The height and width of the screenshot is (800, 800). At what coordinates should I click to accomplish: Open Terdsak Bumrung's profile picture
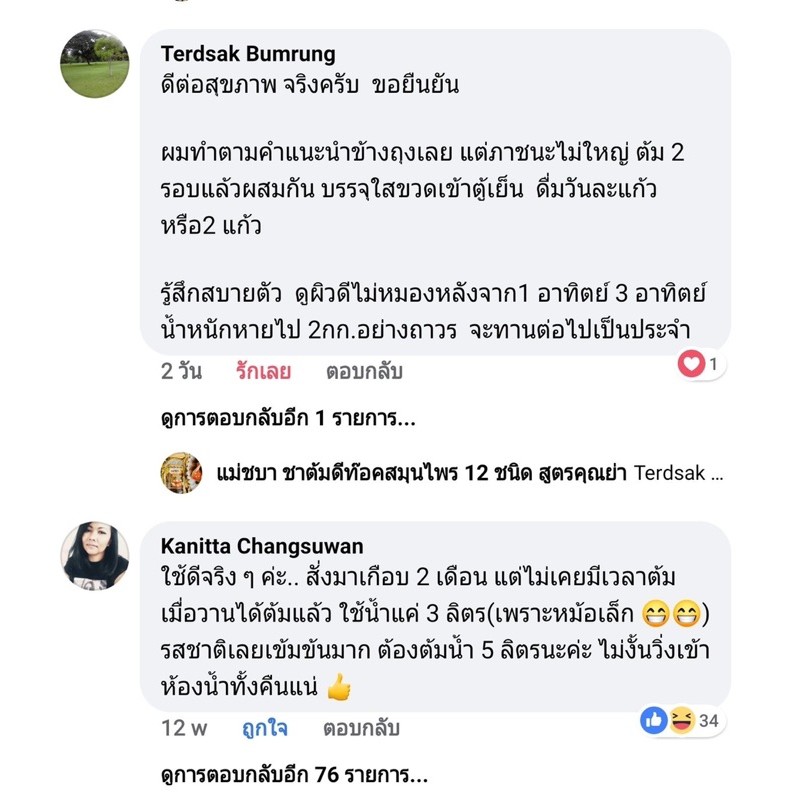pyautogui.click(x=94, y=64)
